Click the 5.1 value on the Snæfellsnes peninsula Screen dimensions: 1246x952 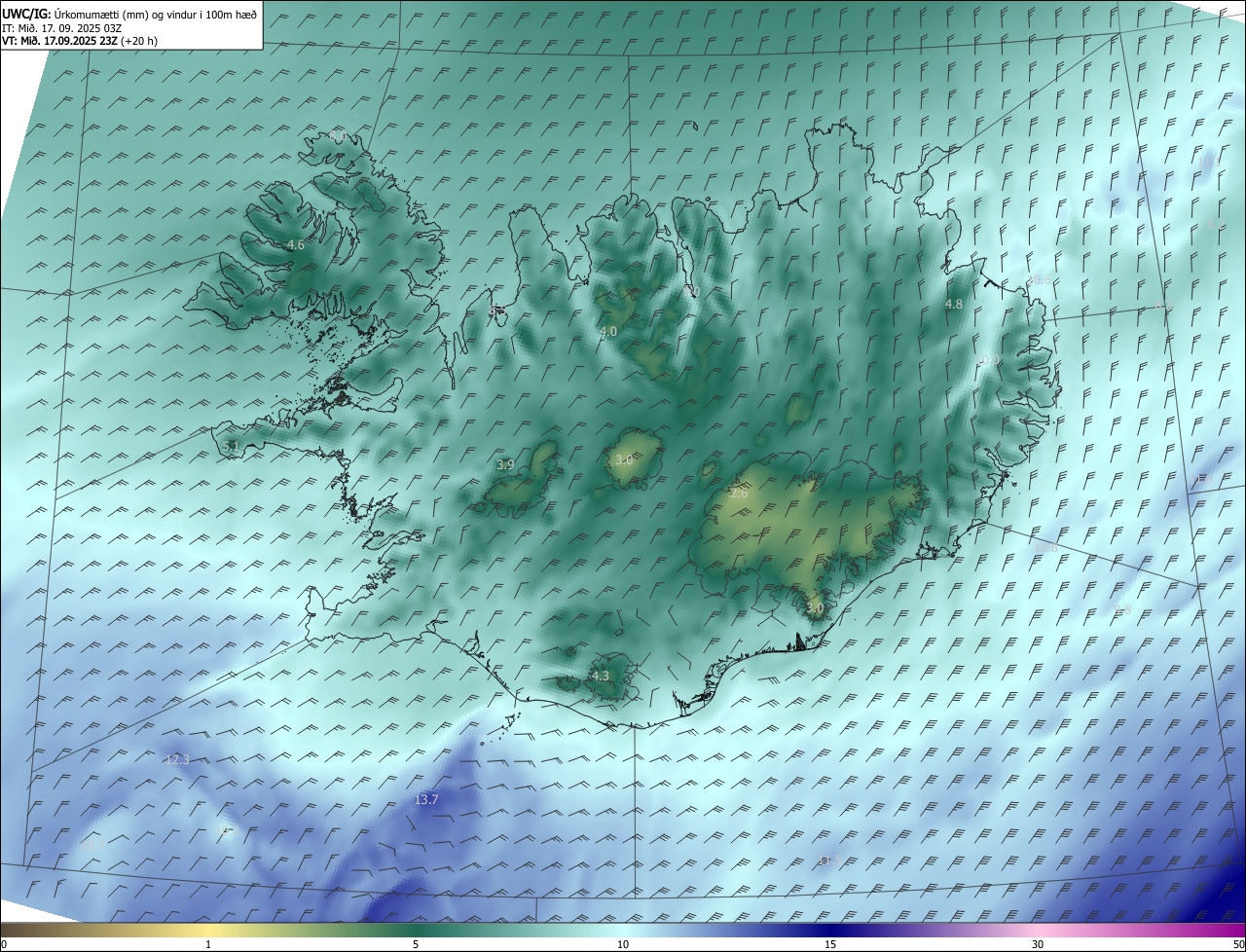point(231,447)
